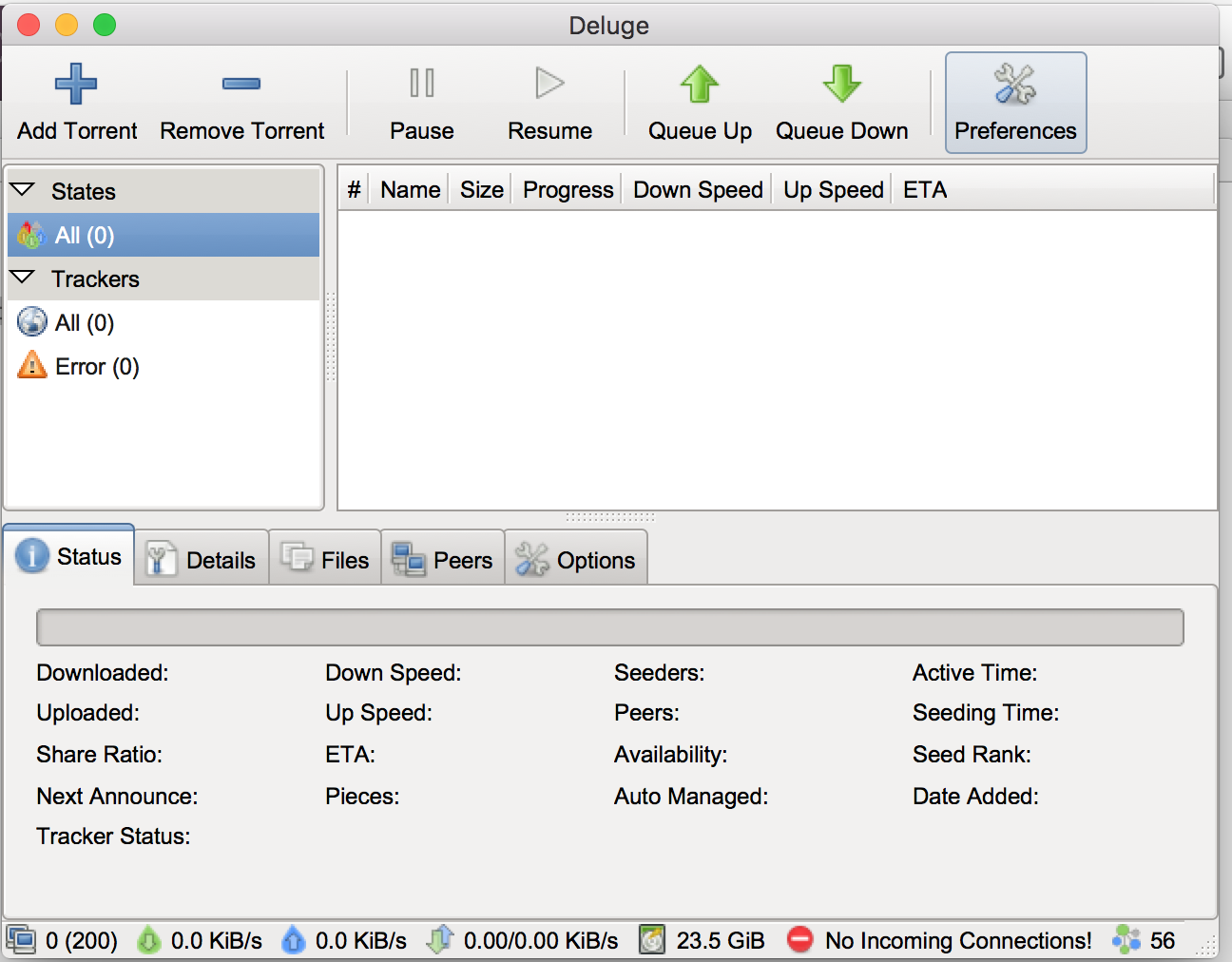
Task: Click the Queue Down green arrow
Action: pyautogui.click(x=841, y=85)
